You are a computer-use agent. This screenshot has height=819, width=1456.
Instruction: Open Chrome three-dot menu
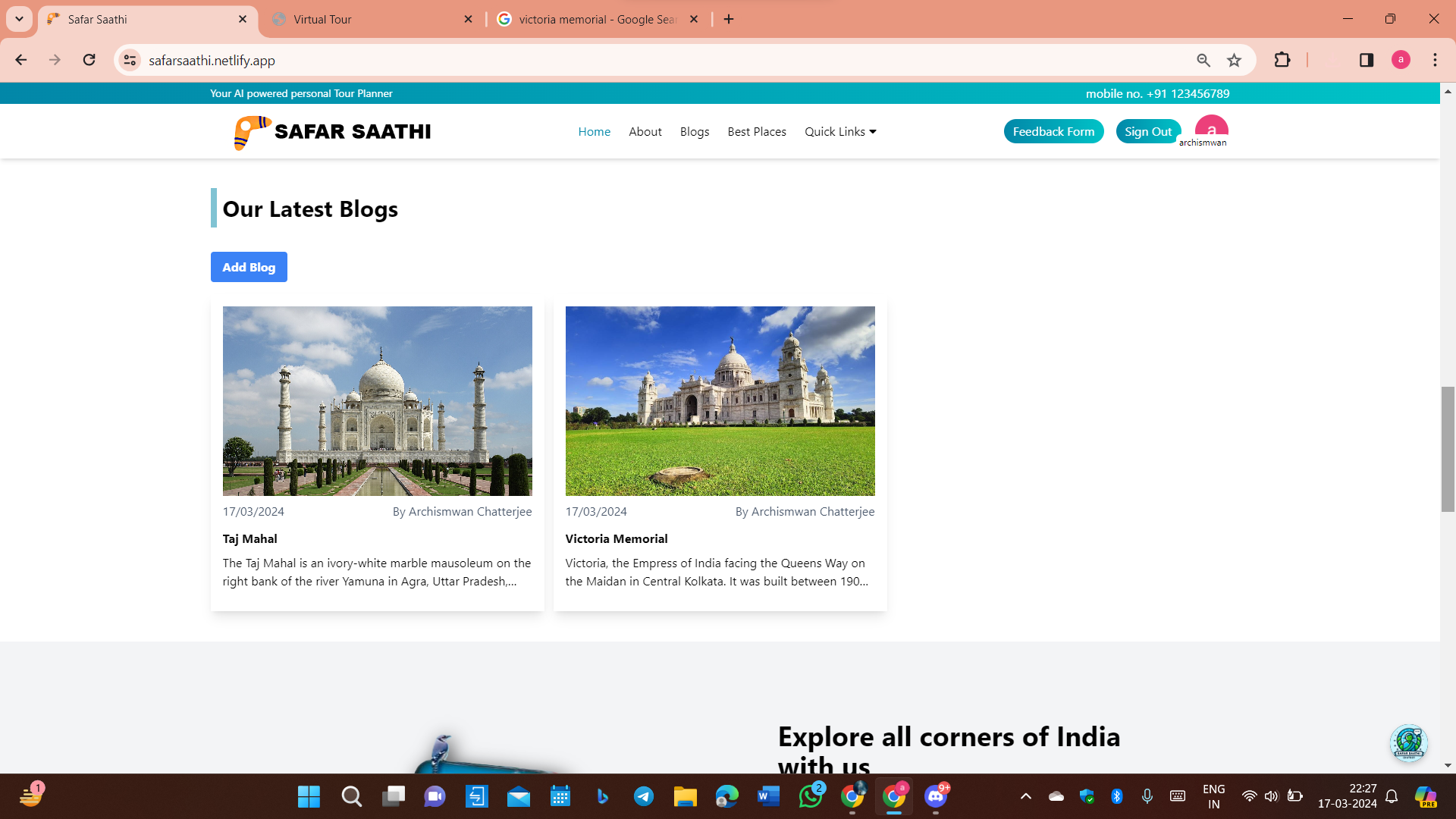(x=1435, y=61)
